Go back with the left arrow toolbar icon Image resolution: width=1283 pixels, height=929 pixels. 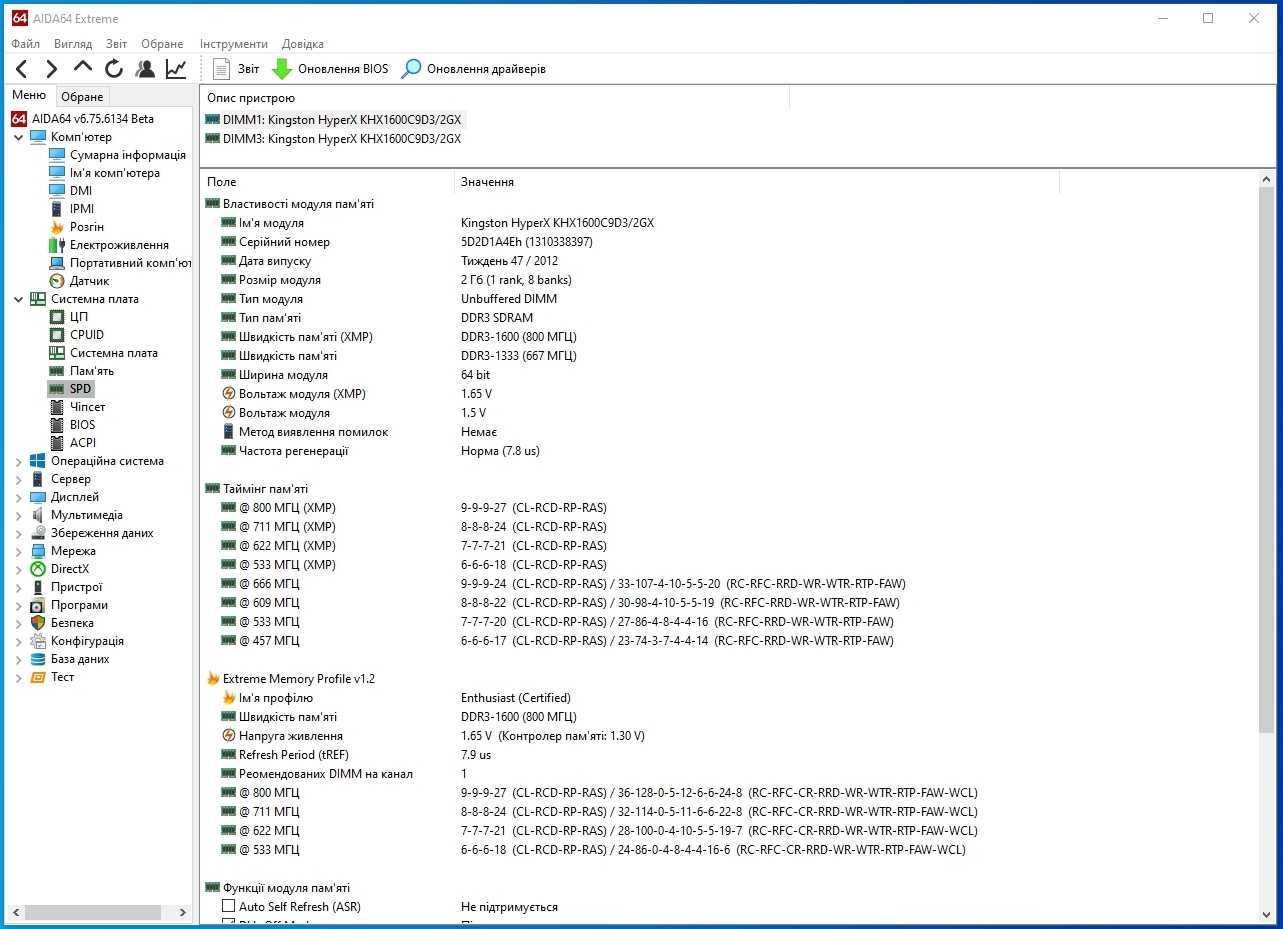(21, 69)
